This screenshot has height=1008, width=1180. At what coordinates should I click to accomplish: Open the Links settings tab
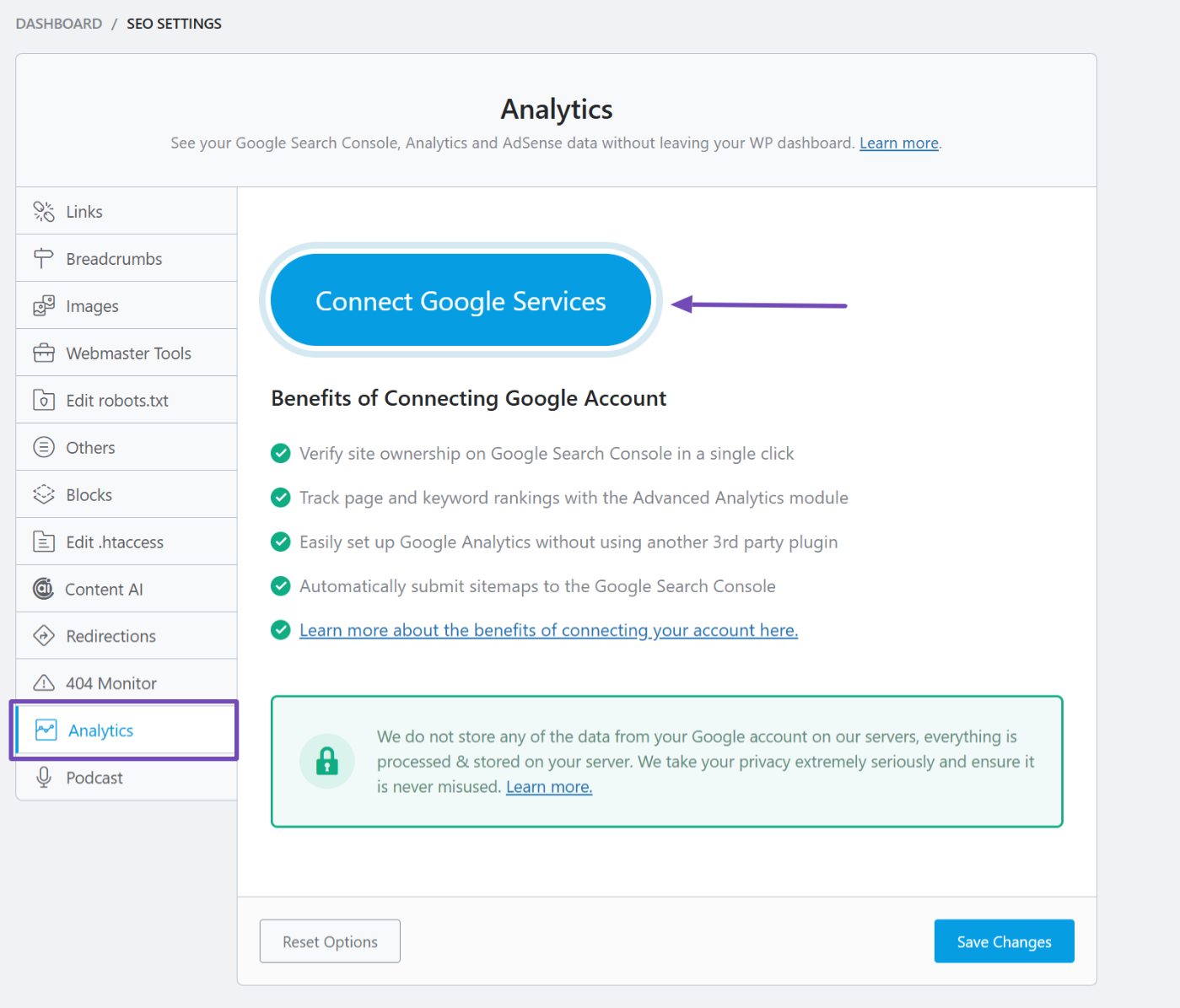pyautogui.click(x=127, y=211)
